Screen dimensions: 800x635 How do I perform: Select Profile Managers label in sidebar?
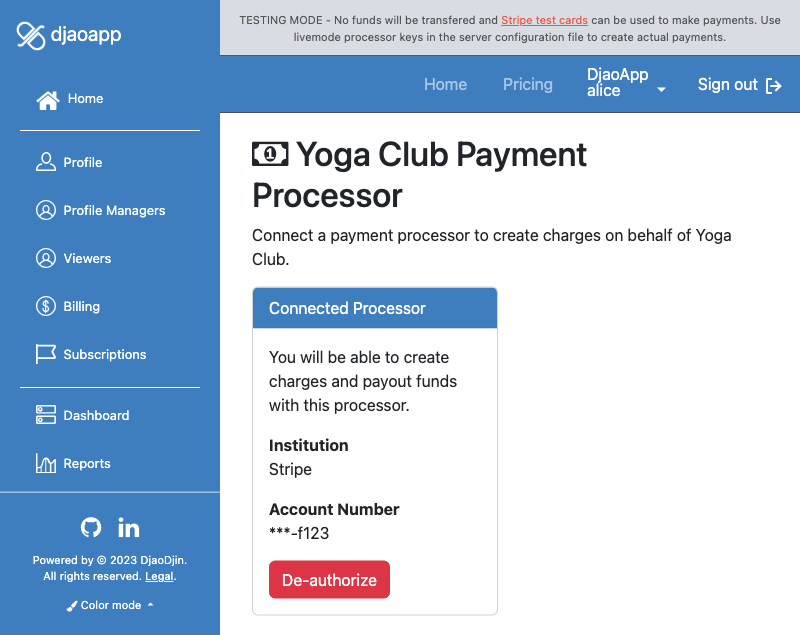click(114, 210)
